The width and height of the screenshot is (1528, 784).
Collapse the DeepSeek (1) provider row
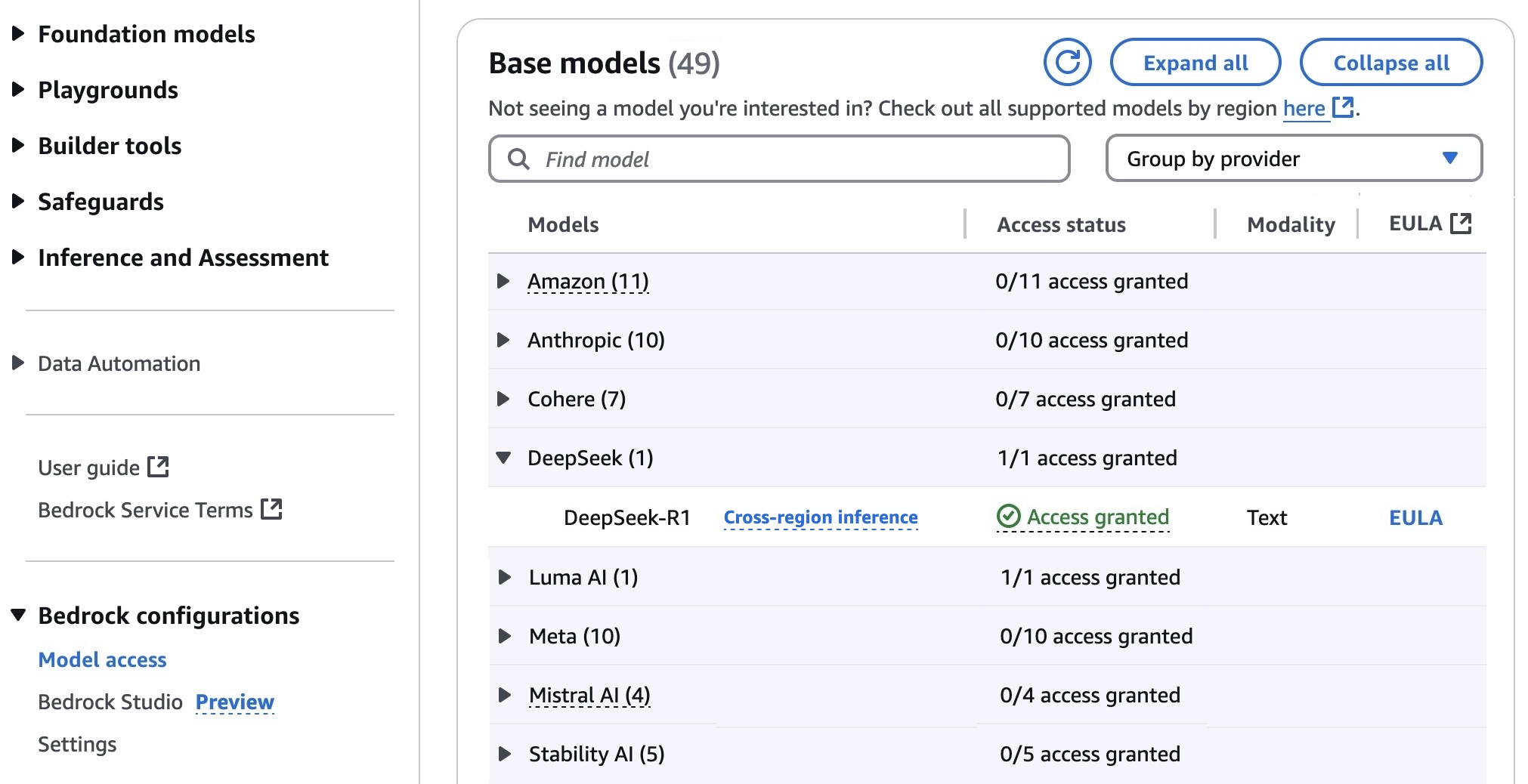click(503, 458)
